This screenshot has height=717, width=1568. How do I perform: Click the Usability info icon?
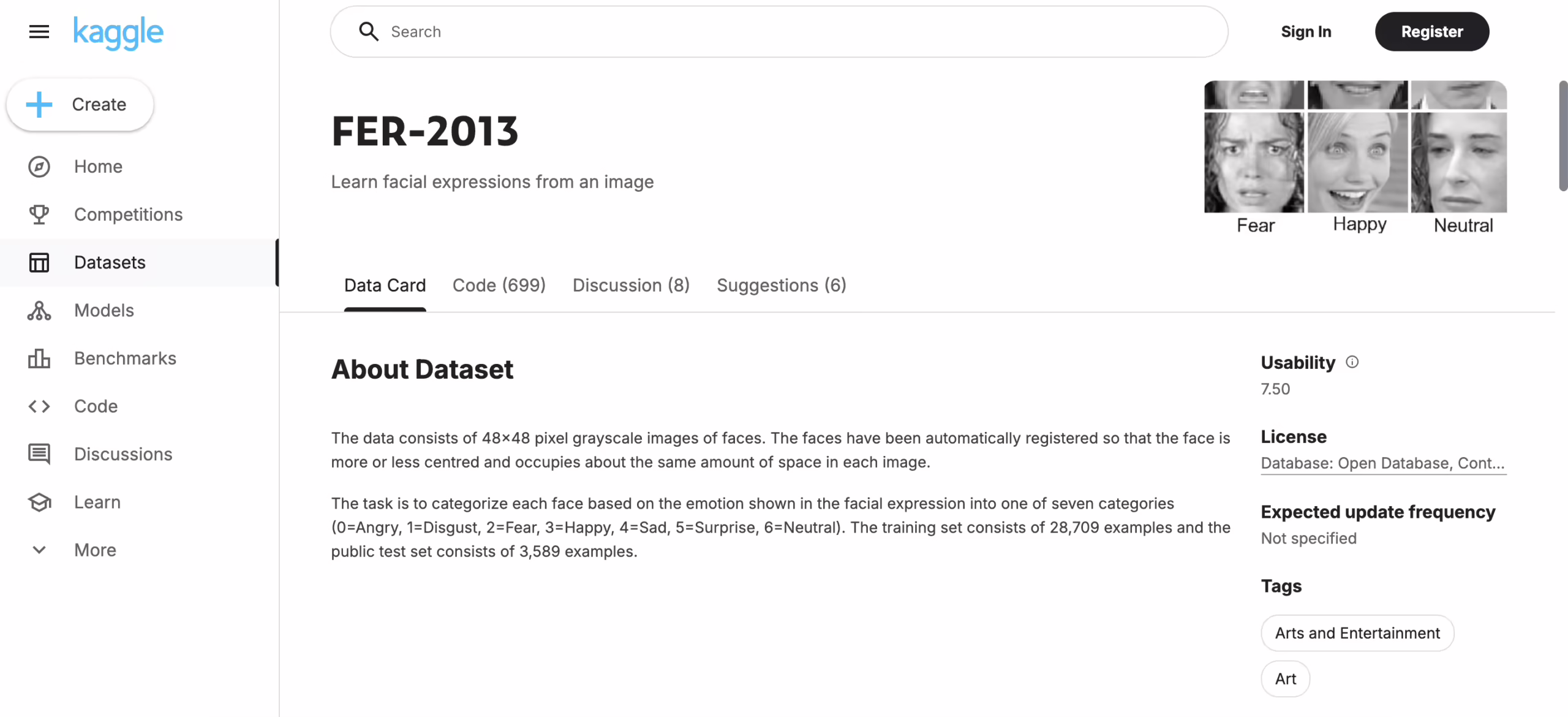click(1352, 362)
